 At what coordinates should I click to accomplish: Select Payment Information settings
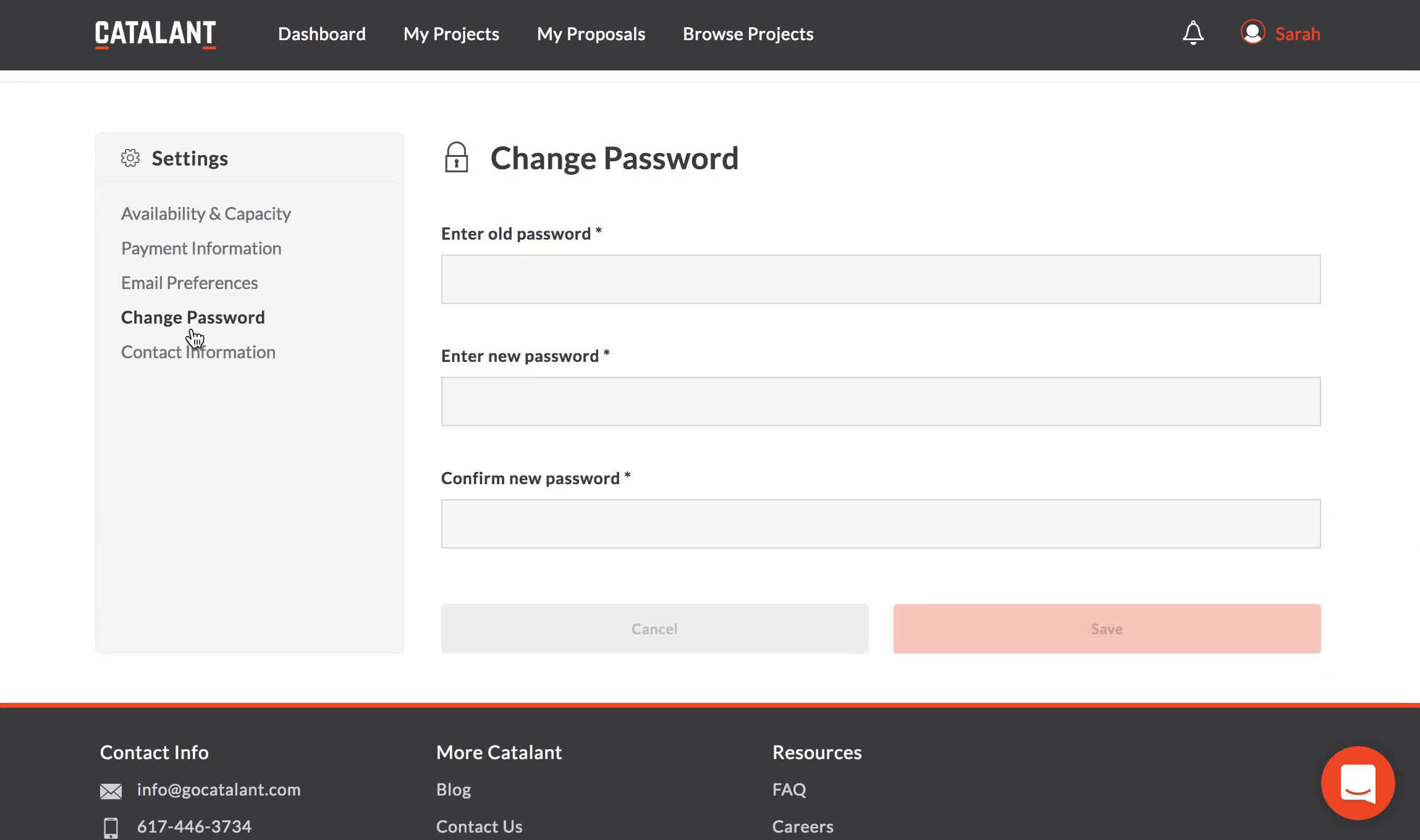click(201, 248)
